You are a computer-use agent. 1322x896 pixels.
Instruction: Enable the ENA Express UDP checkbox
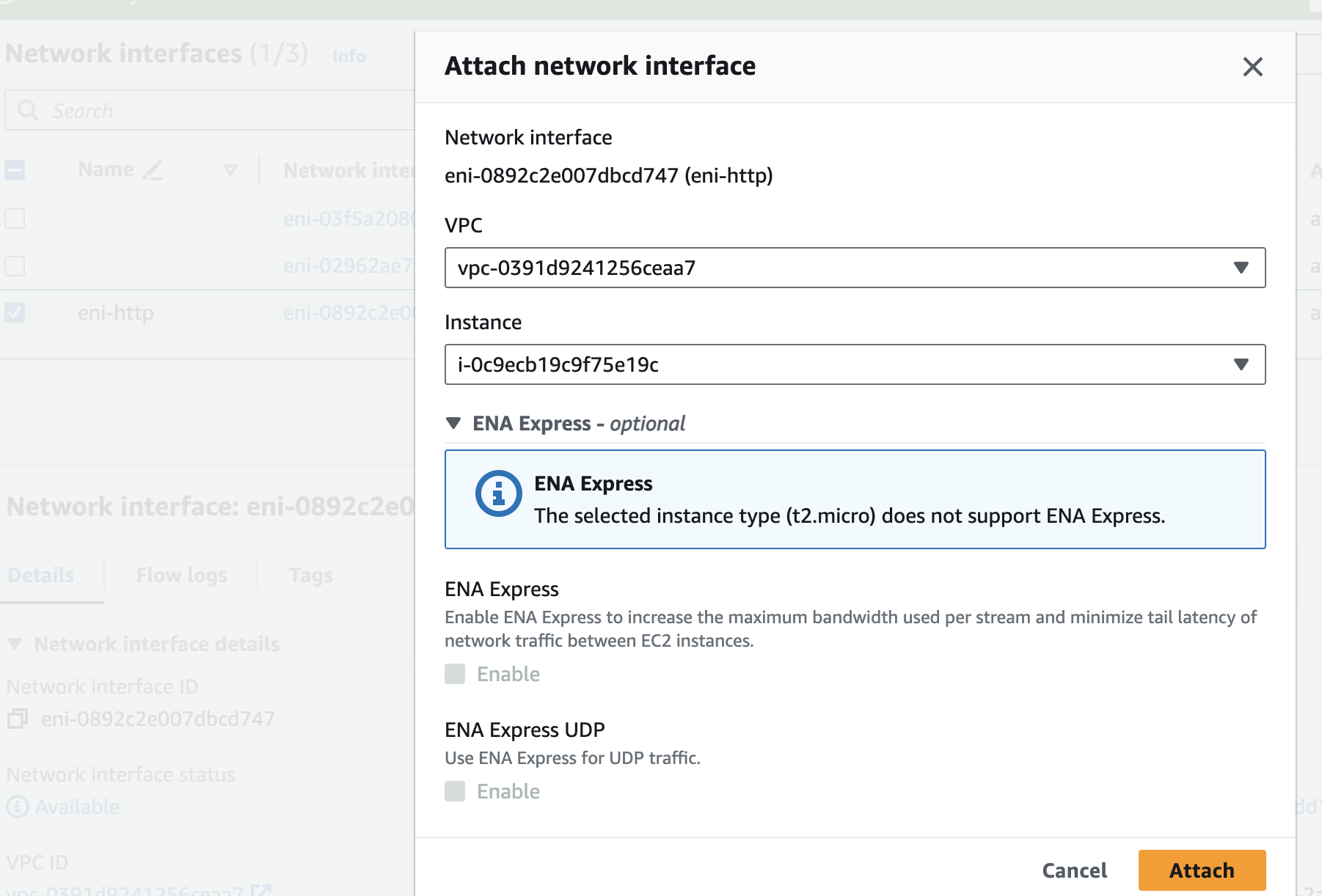455,791
